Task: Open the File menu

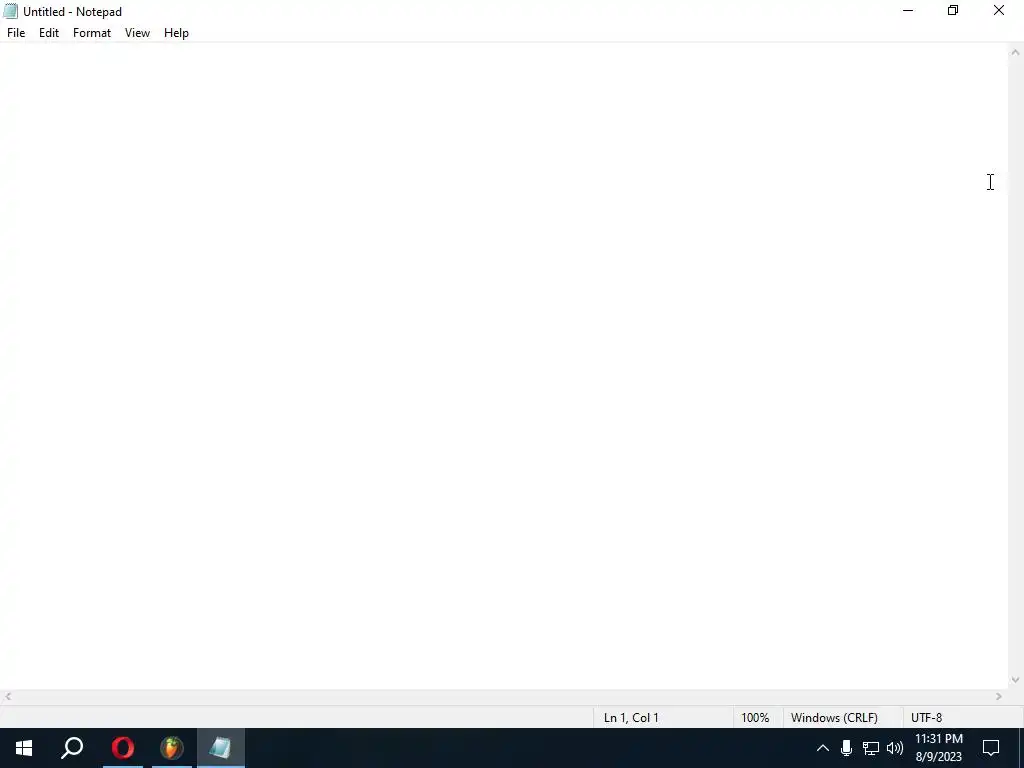Action: click(16, 33)
